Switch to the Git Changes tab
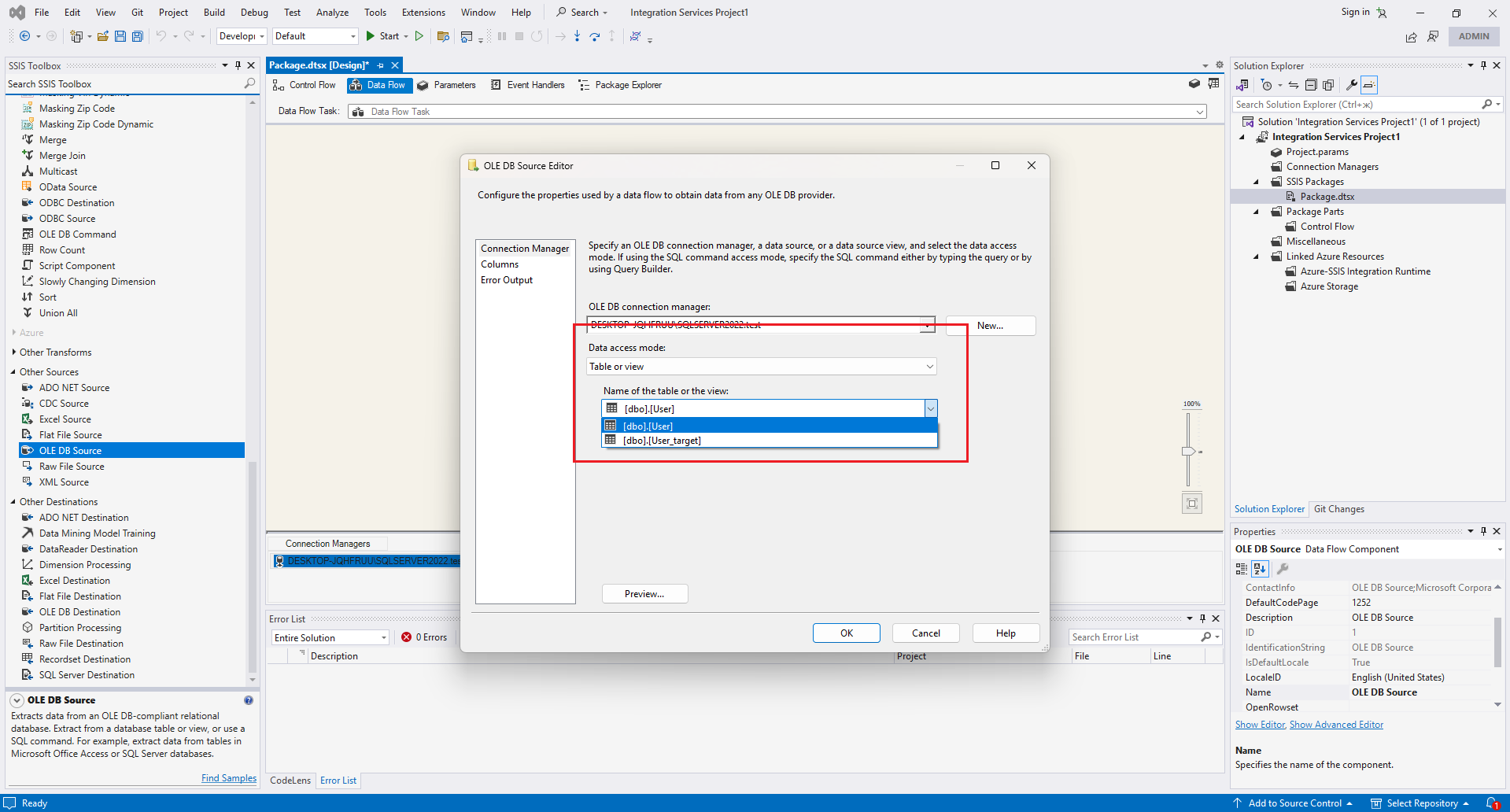The height and width of the screenshot is (812, 1510). (x=1338, y=509)
